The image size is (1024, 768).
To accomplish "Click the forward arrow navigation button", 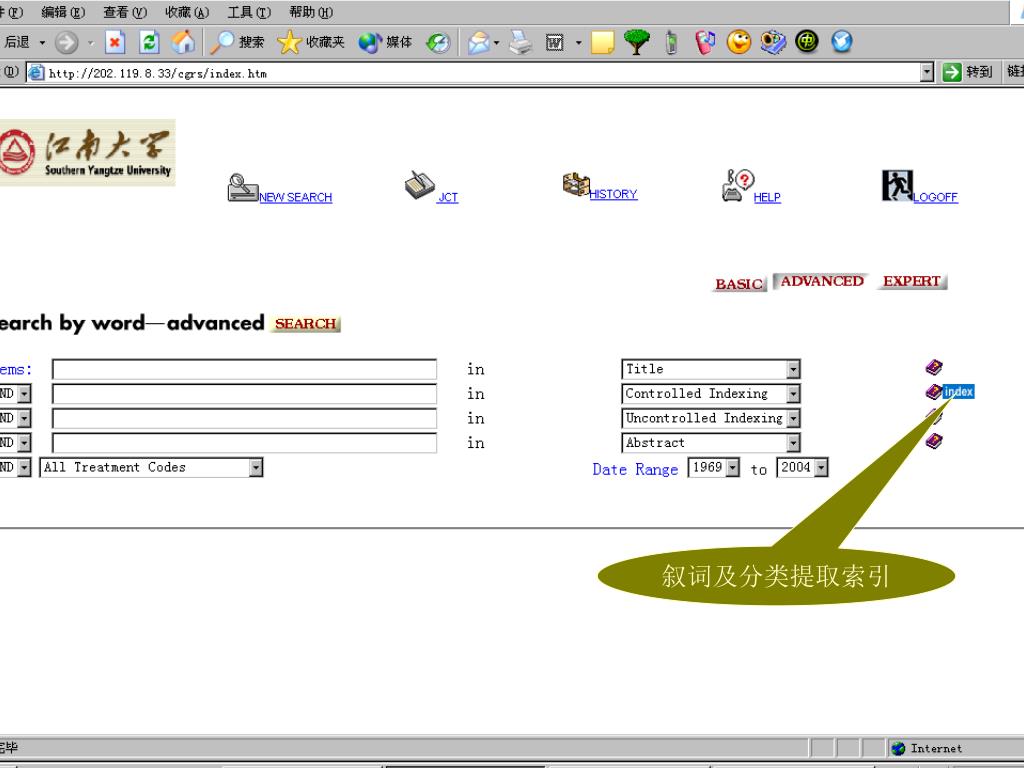I will pos(66,42).
